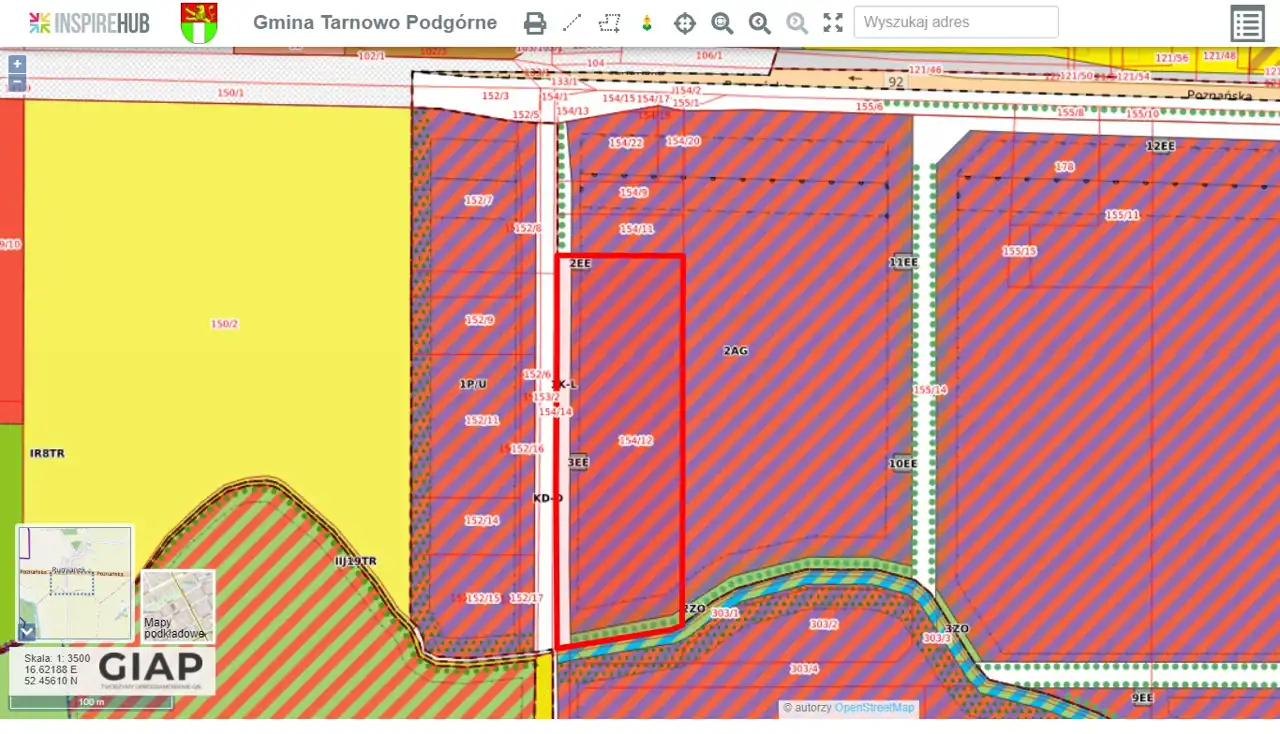Click the print map icon

tap(535, 23)
